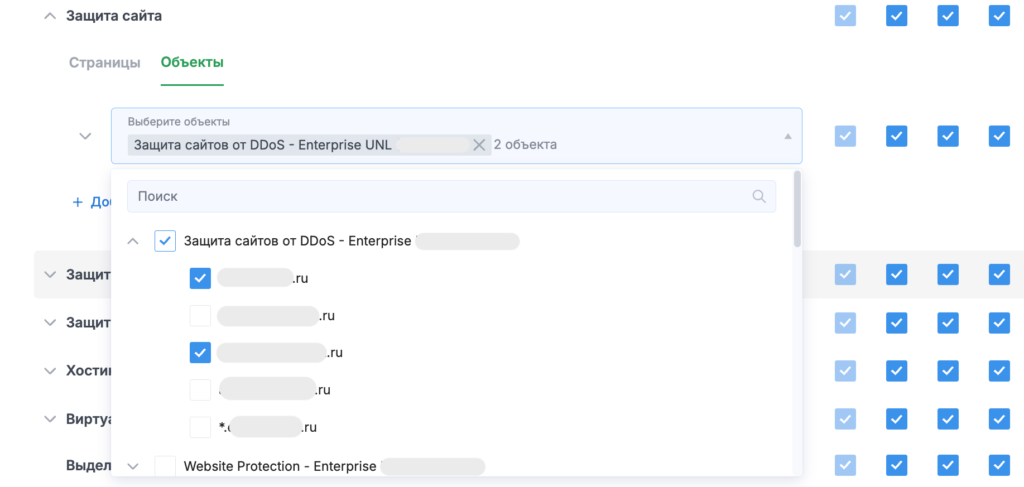Viewport: 1024px width, 487px height.
Task: Switch to the Страницы tab
Action: click(x=104, y=63)
